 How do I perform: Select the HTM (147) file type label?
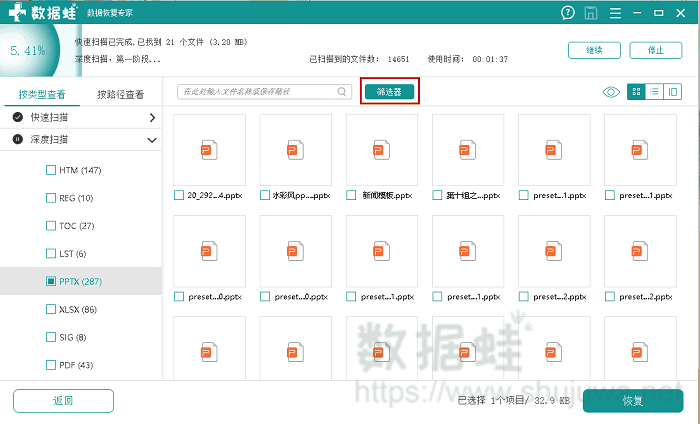[x=80, y=170]
